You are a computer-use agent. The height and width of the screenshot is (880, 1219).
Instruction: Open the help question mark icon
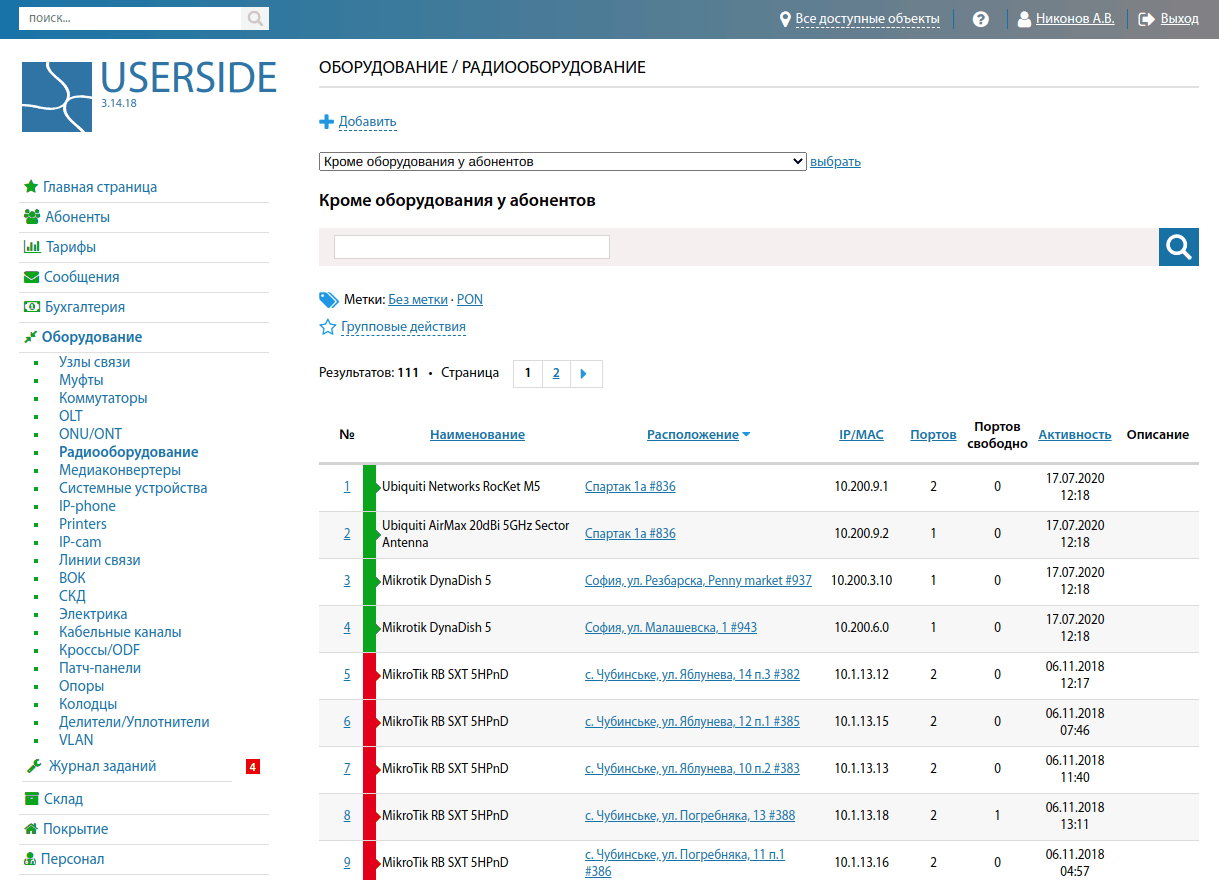click(x=980, y=19)
